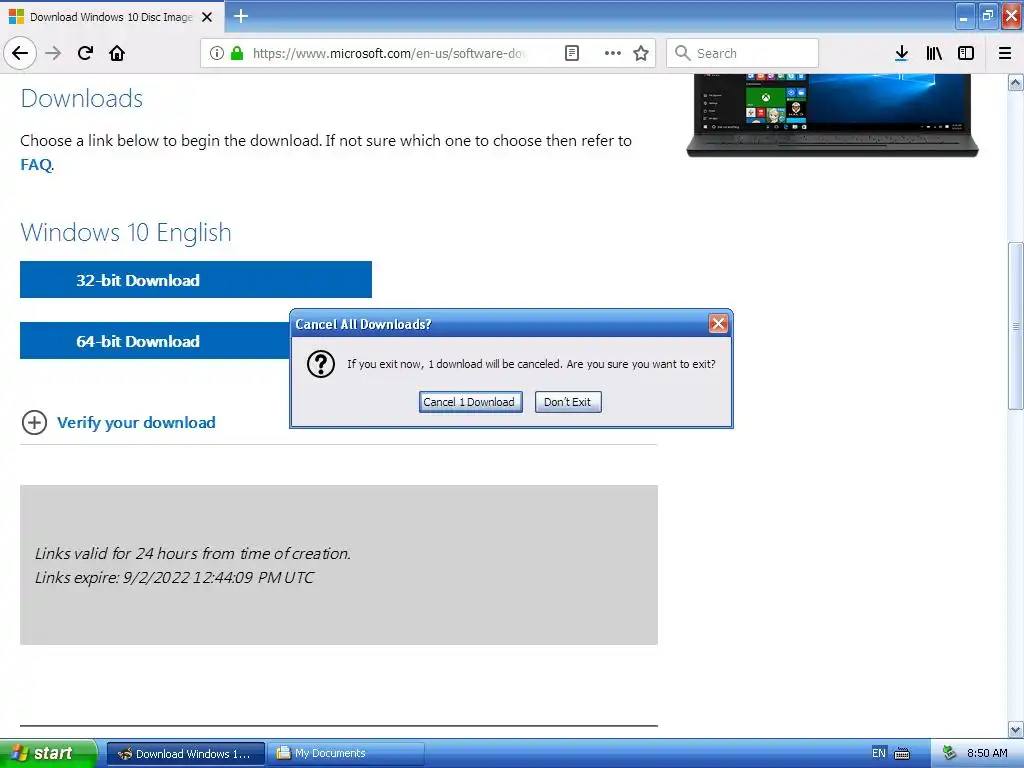Screen dimensions: 1024x768
Task: Reload the page with the refresh icon
Action: [x=85, y=53]
